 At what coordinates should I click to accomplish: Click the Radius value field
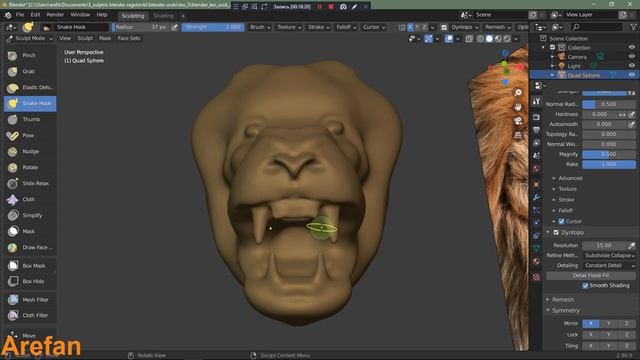click(x=140, y=27)
